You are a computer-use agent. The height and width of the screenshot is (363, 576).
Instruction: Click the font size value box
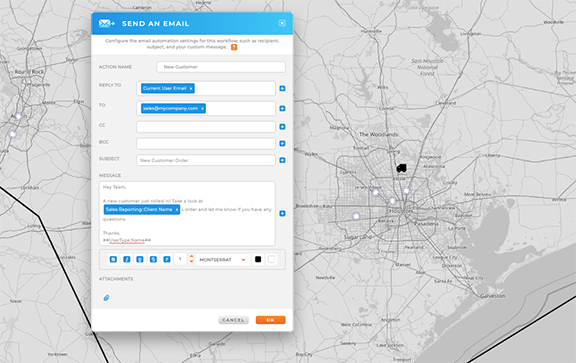(180, 259)
